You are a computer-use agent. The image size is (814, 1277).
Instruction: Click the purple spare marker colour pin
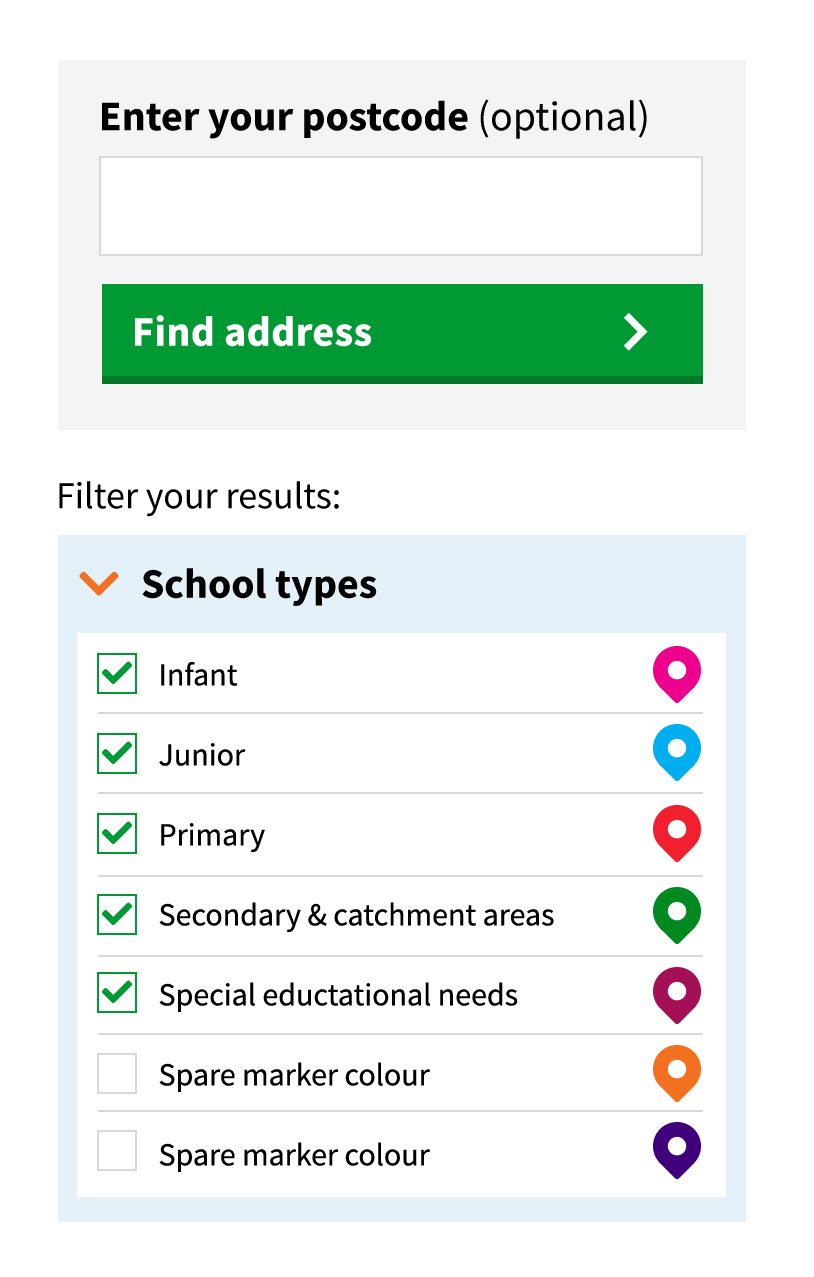[676, 1149]
